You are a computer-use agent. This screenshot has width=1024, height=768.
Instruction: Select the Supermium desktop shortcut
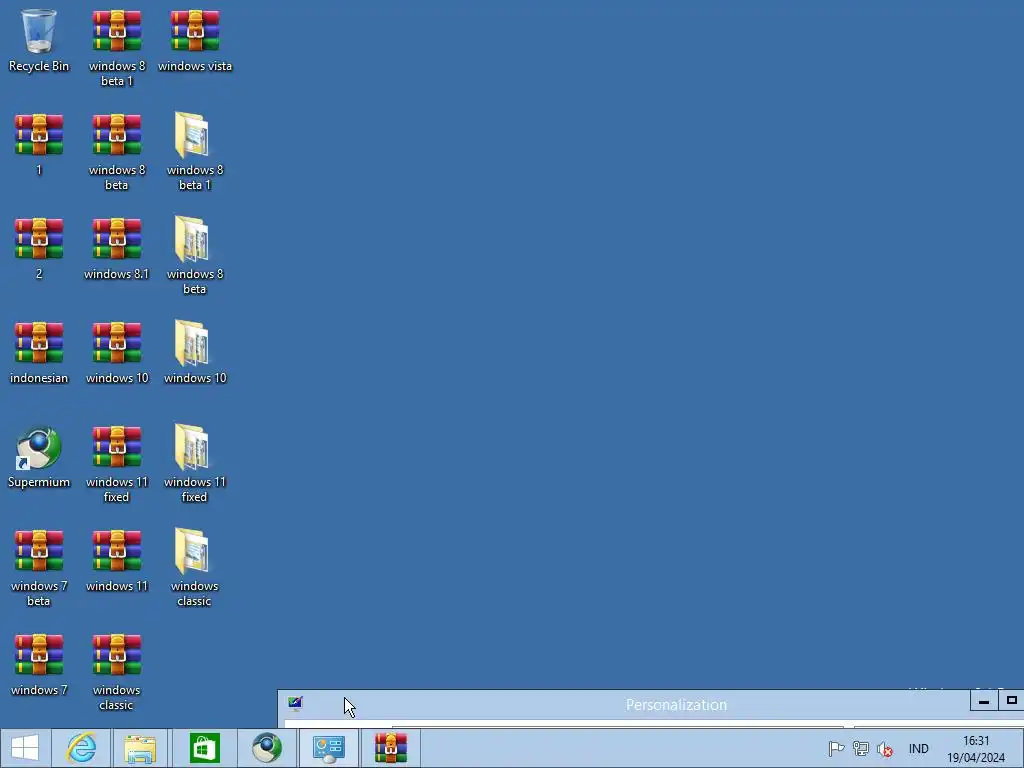point(39,456)
